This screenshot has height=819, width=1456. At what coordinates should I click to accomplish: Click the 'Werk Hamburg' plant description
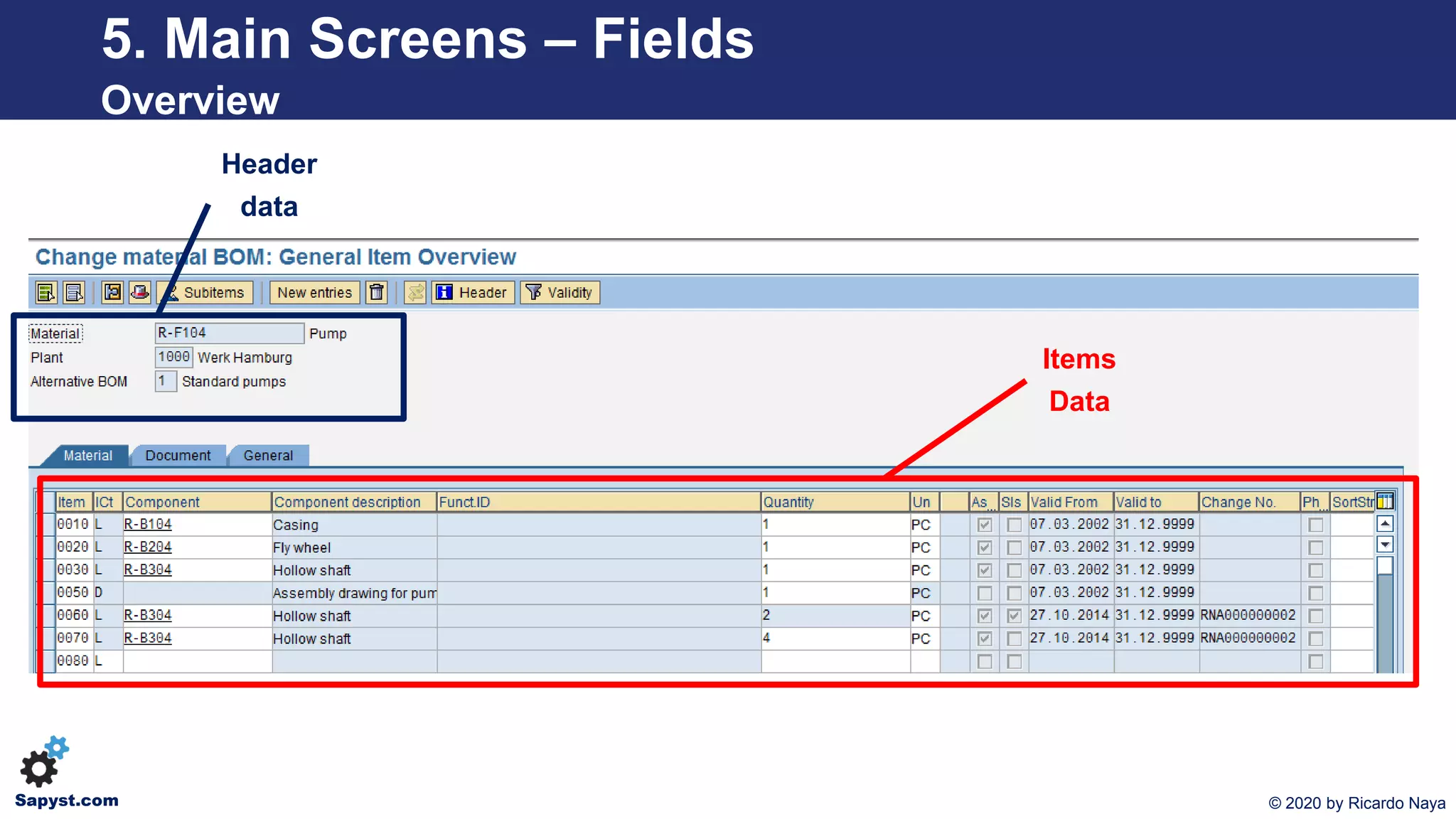pyautogui.click(x=245, y=358)
